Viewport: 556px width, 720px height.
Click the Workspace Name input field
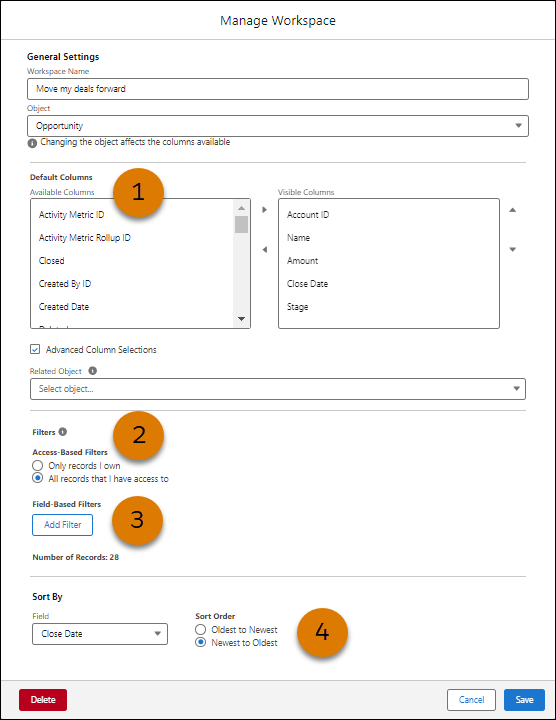click(x=278, y=89)
